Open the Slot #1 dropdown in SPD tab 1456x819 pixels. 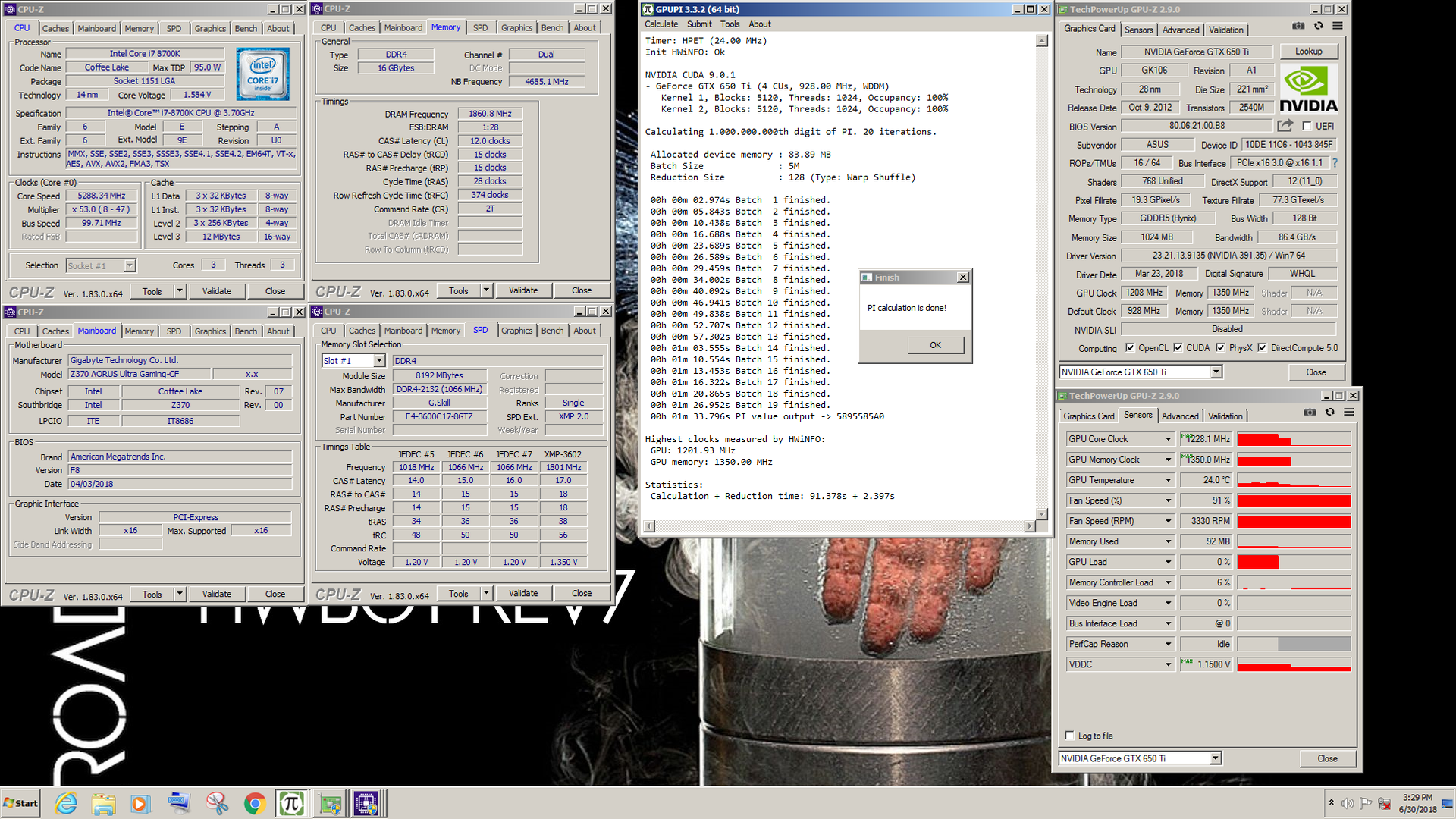pos(379,361)
